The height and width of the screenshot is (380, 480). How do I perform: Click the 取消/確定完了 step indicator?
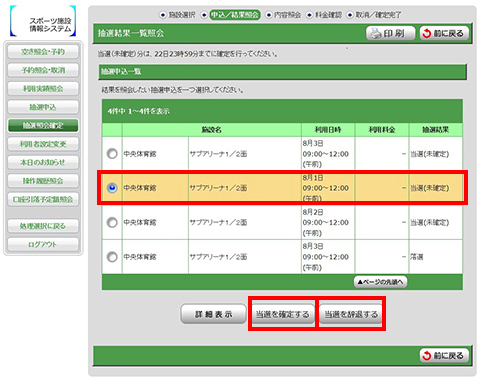click(374, 15)
